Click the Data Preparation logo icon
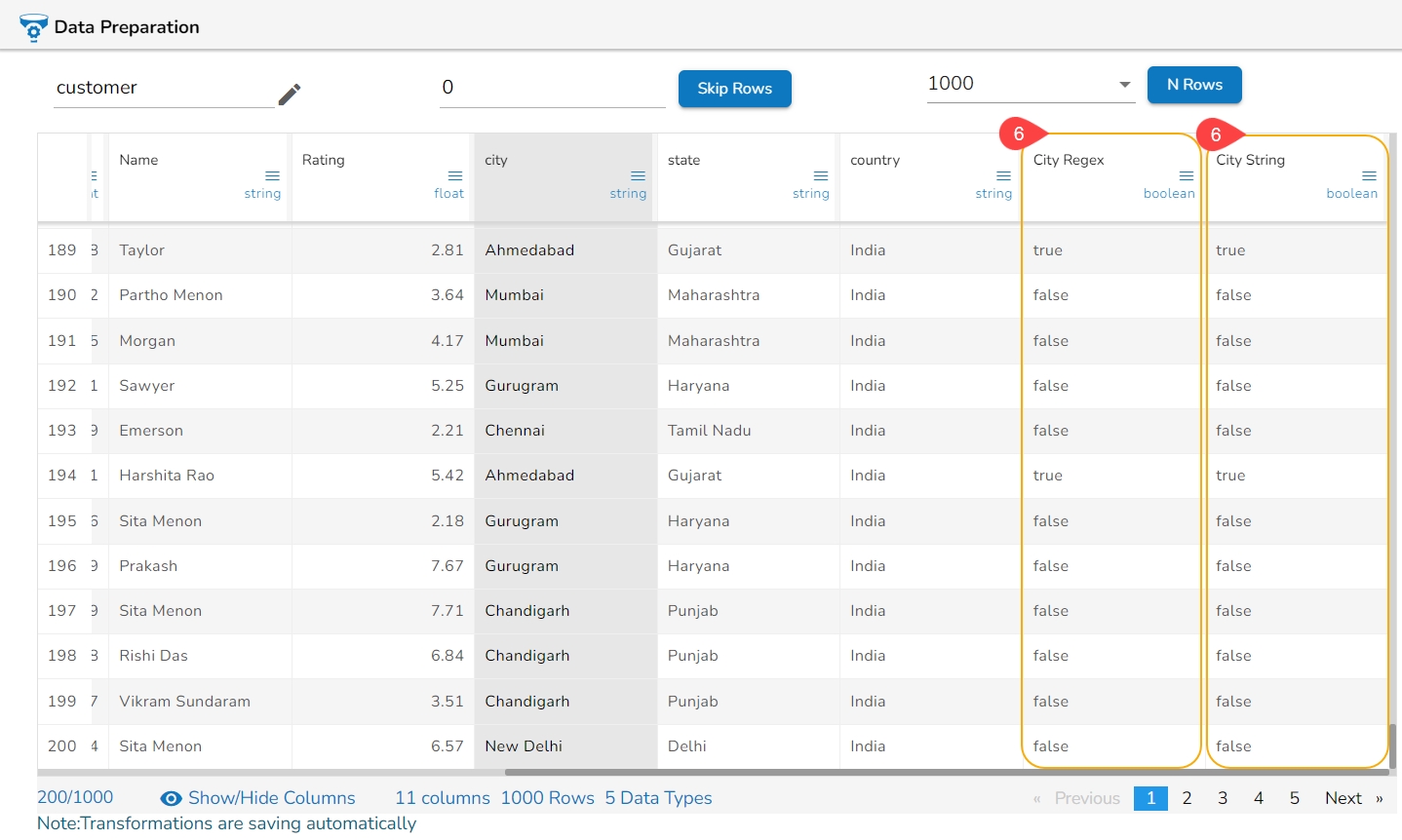Image resolution: width=1402 pixels, height=840 pixels. pyautogui.click(x=33, y=27)
